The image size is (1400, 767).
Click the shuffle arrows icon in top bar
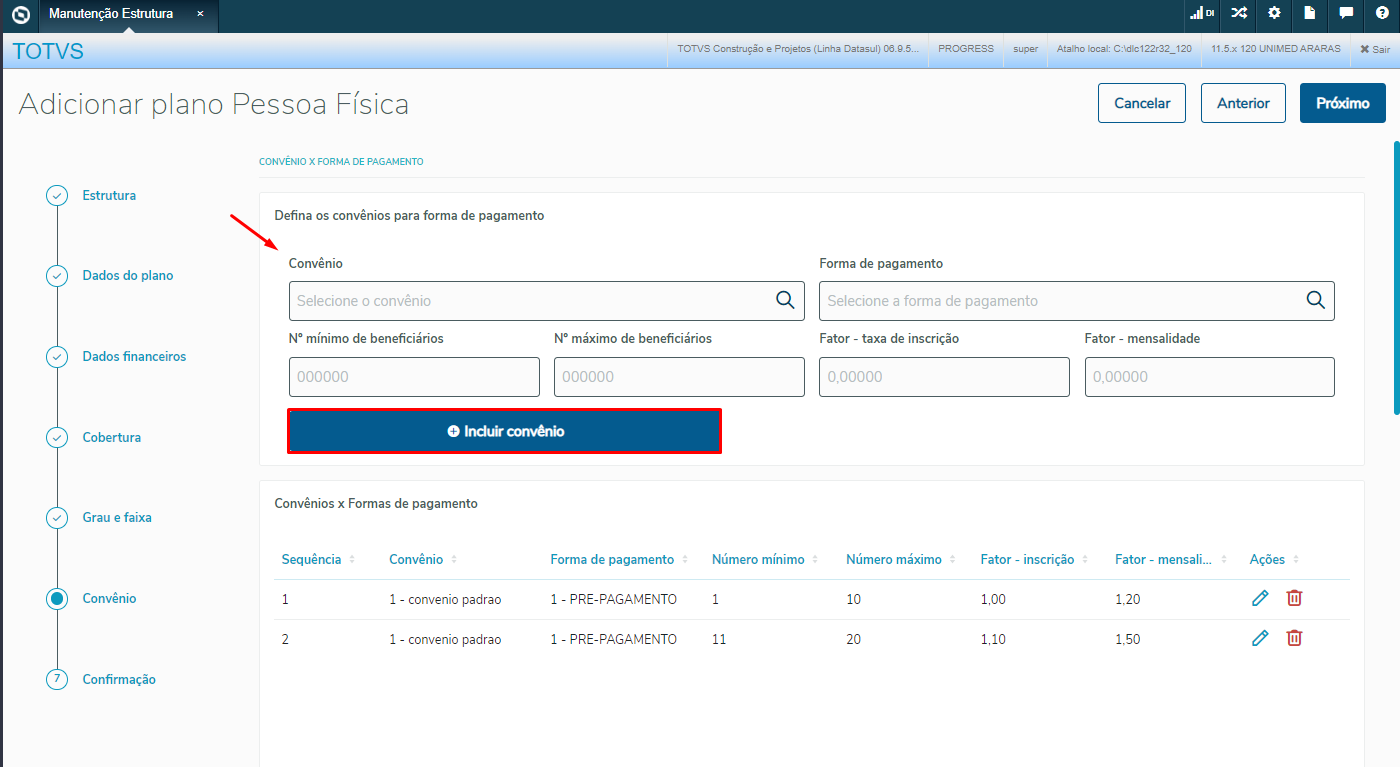[1239, 13]
